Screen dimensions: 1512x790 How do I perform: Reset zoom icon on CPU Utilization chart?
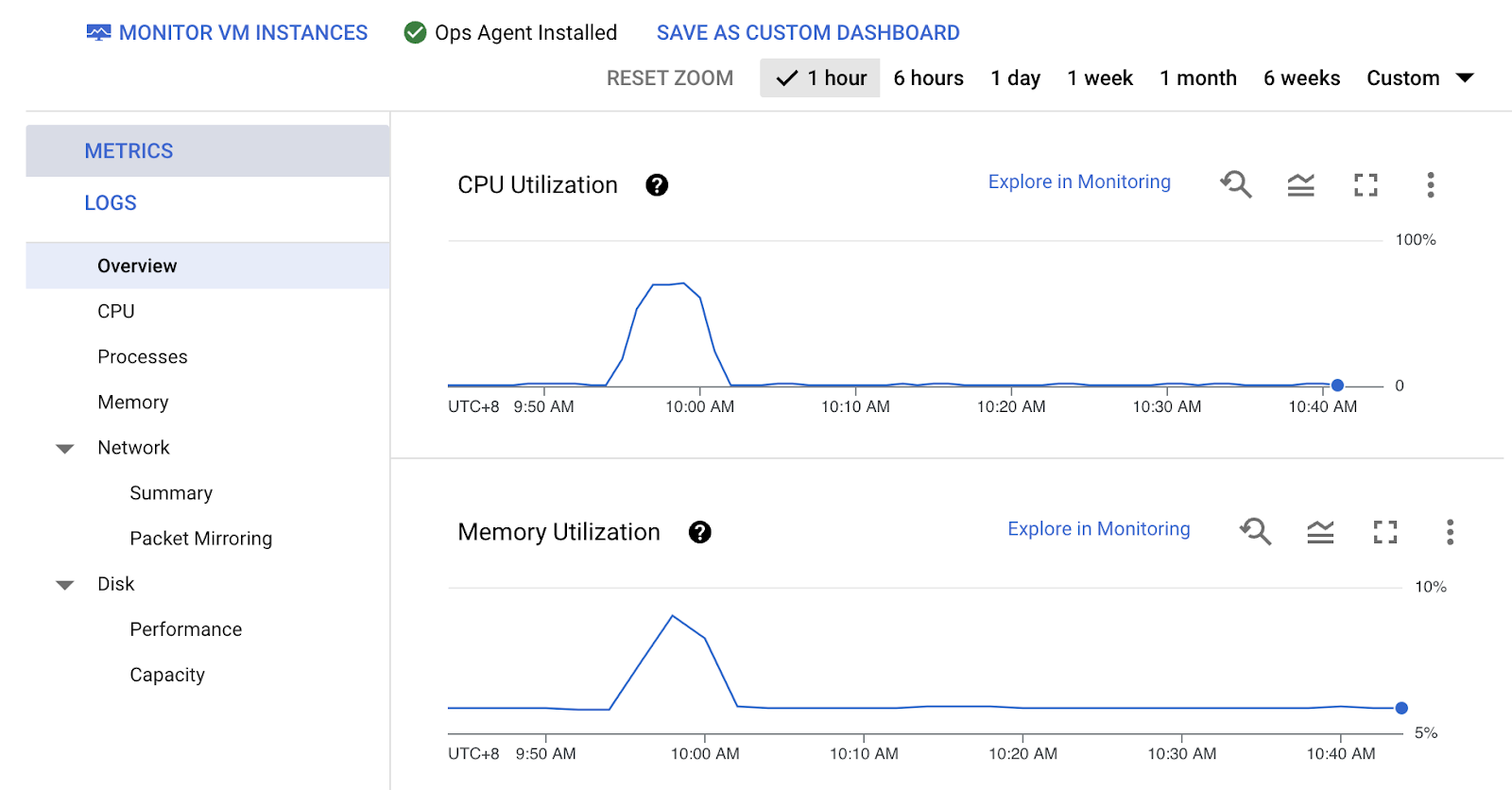(x=1235, y=184)
